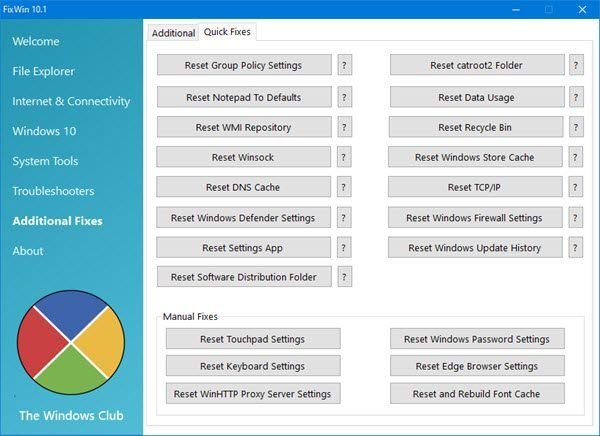Open help for Reset Group Policy Settings
The width and height of the screenshot is (600, 436).
click(x=344, y=65)
